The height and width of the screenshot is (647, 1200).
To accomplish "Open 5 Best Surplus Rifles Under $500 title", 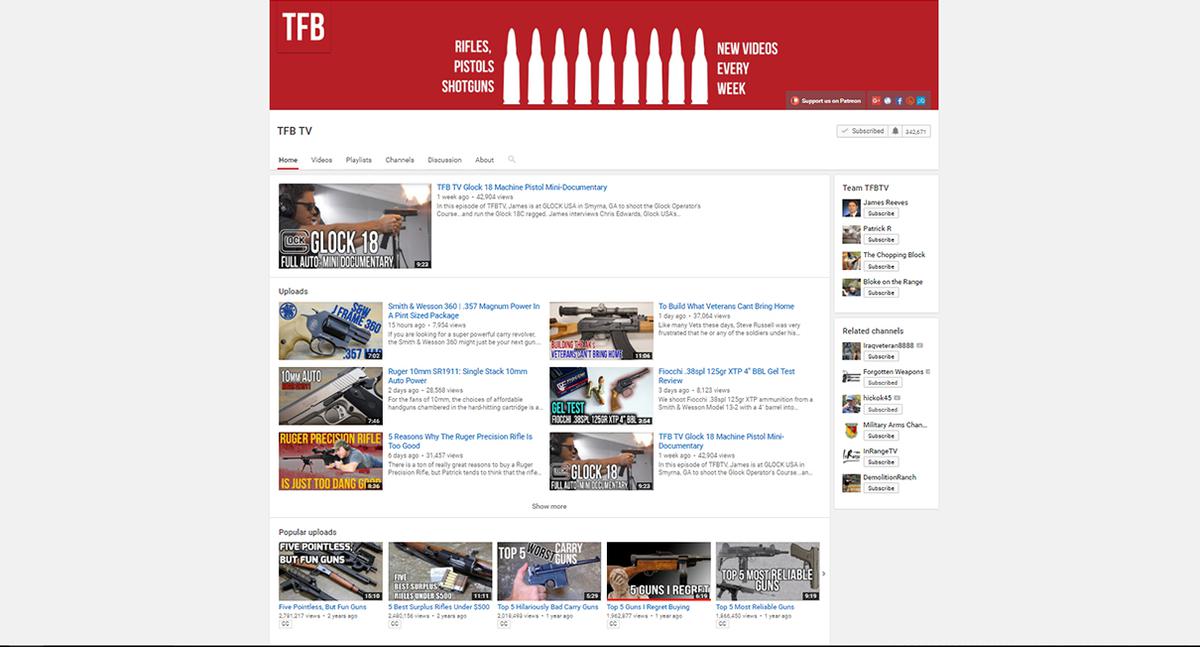I will [439, 607].
